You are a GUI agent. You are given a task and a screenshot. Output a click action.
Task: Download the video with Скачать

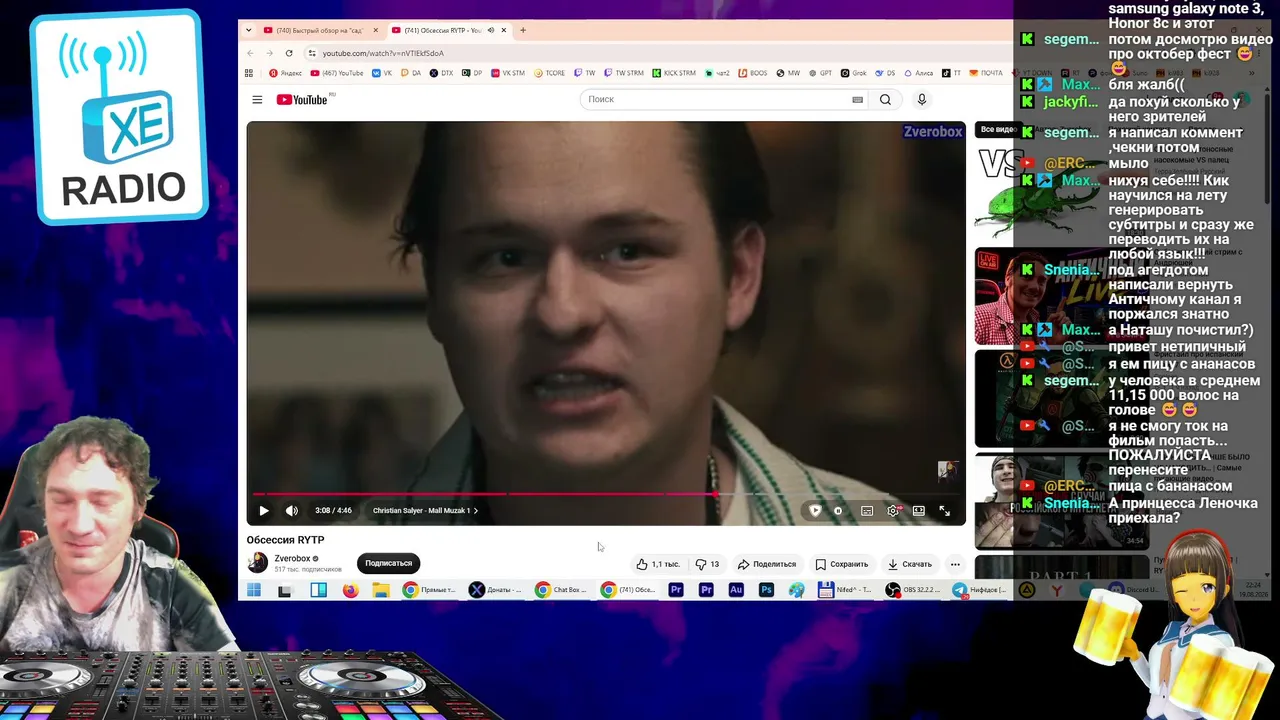click(x=910, y=564)
